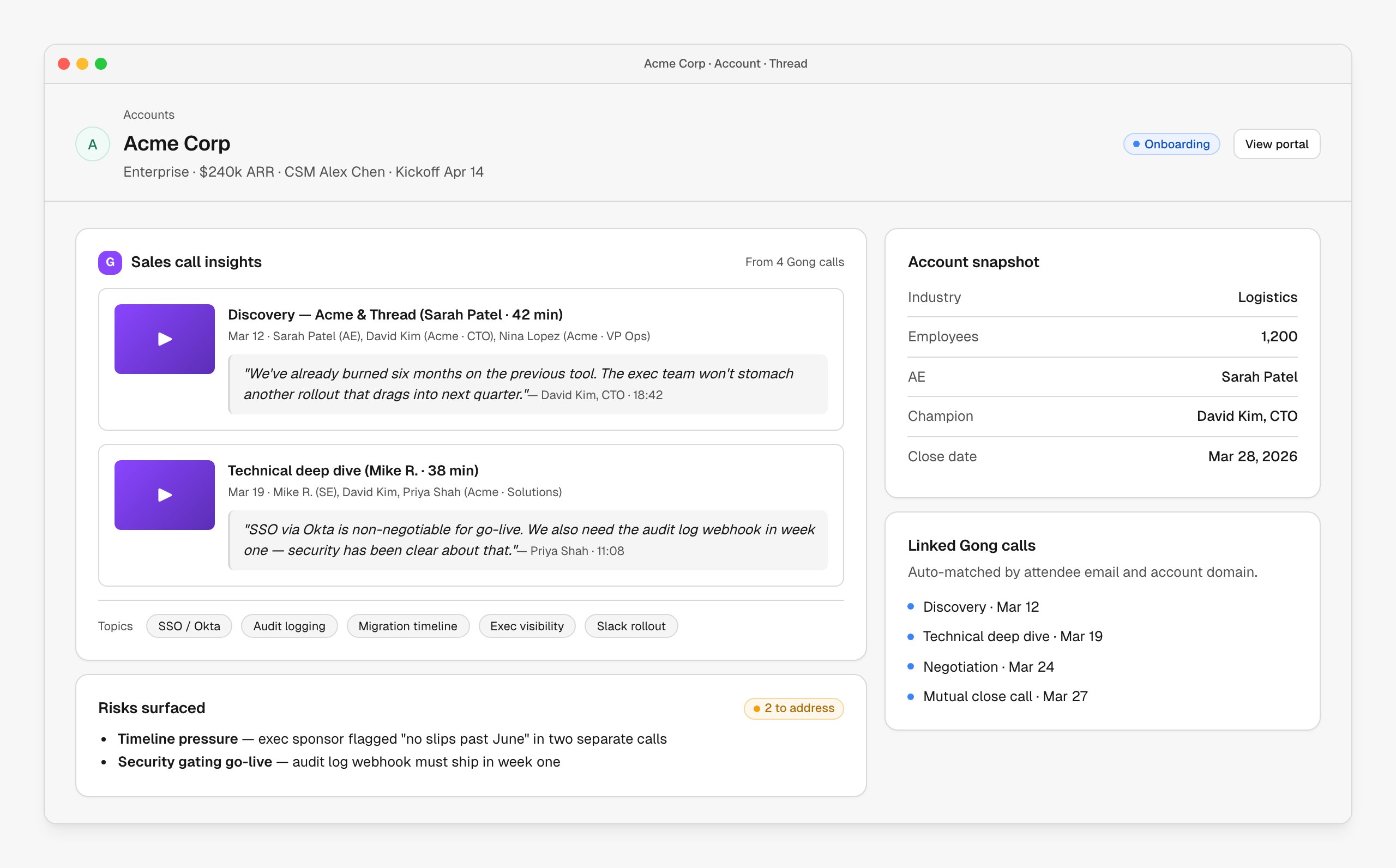The height and width of the screenshot is (868, 1396).
Task: Open the View portal button
Action: point(1276,144)
